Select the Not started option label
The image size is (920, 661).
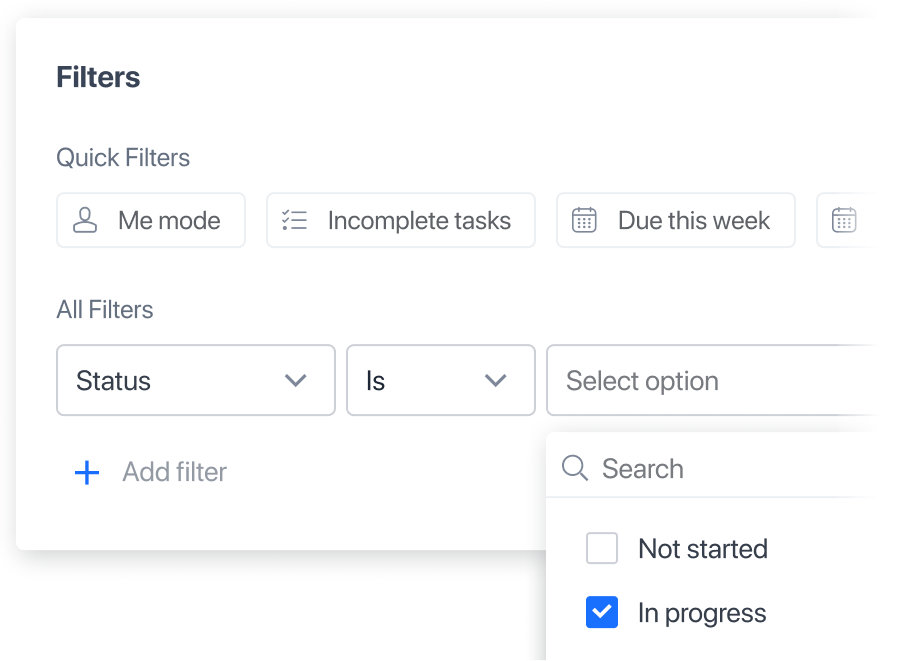pos(703,549)
